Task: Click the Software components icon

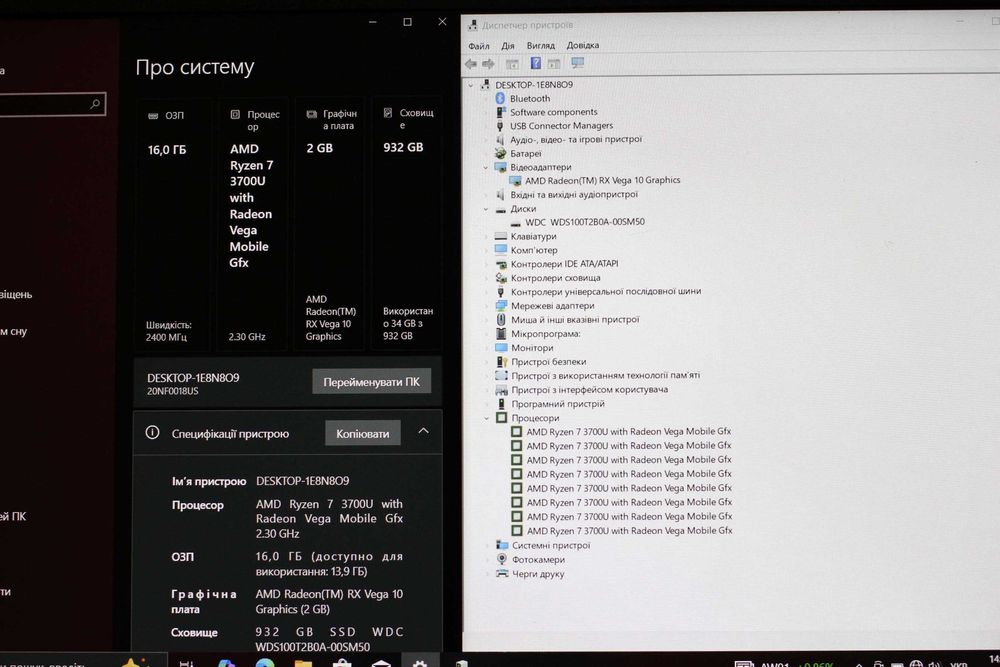Action: coord(501,112)
